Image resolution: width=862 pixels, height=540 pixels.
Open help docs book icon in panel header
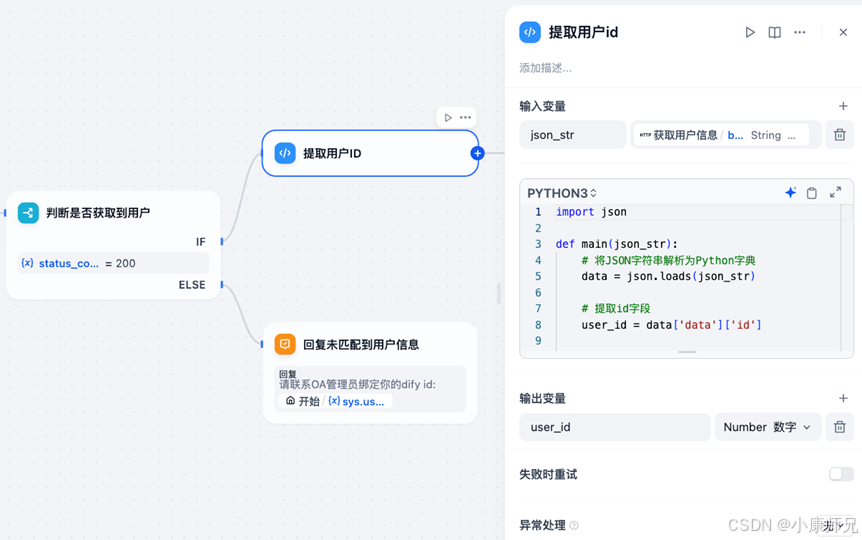pyautogui.click(x=775, y=32)
